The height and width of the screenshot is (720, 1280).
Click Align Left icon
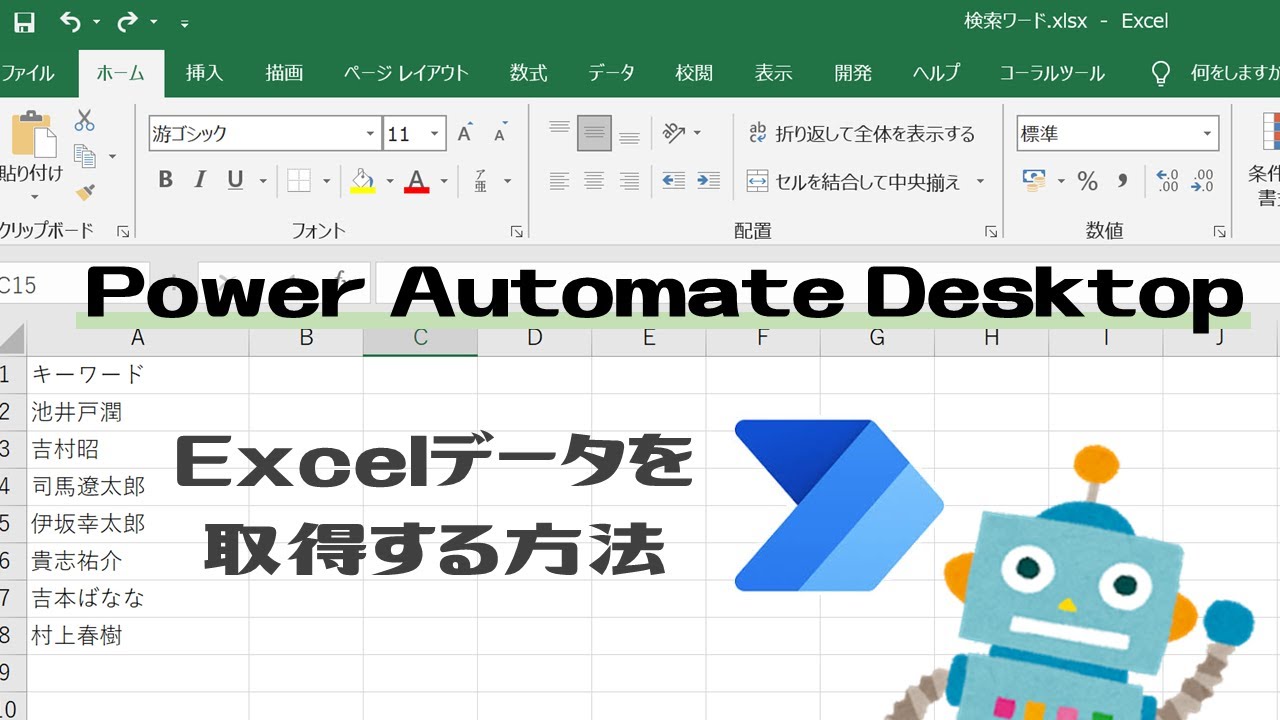coord(560,181)
